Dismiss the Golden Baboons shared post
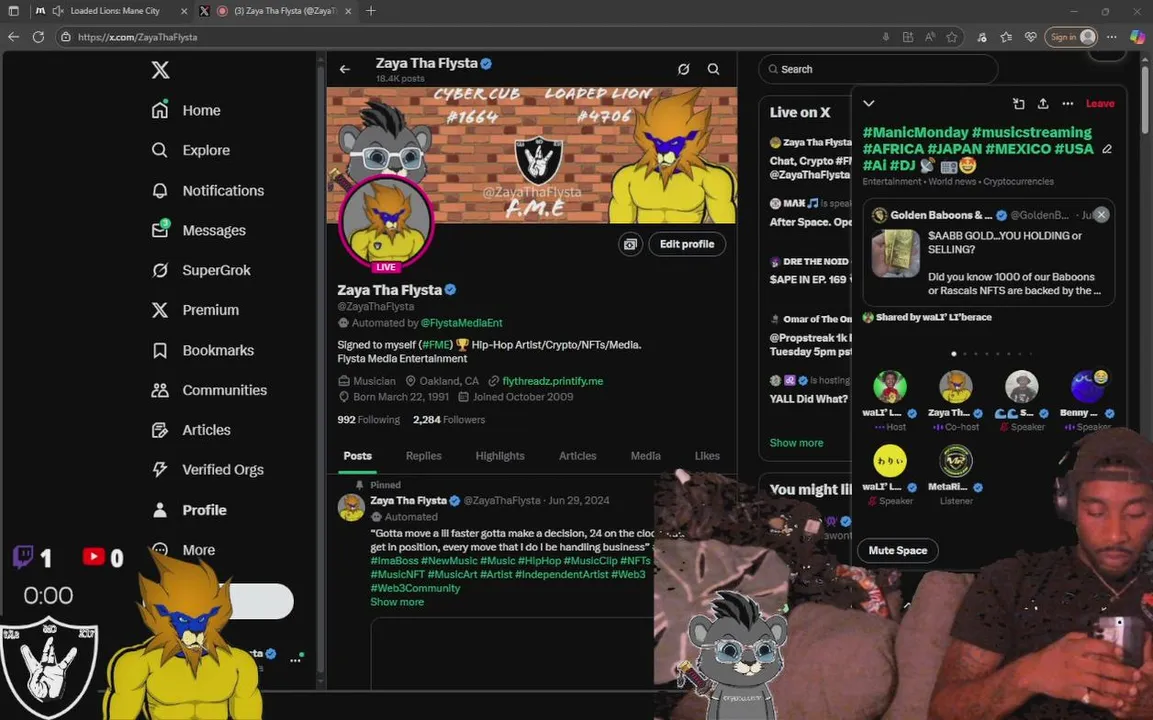The height and width of the screenshot is (720, 1153). [x=1101, y=215]
